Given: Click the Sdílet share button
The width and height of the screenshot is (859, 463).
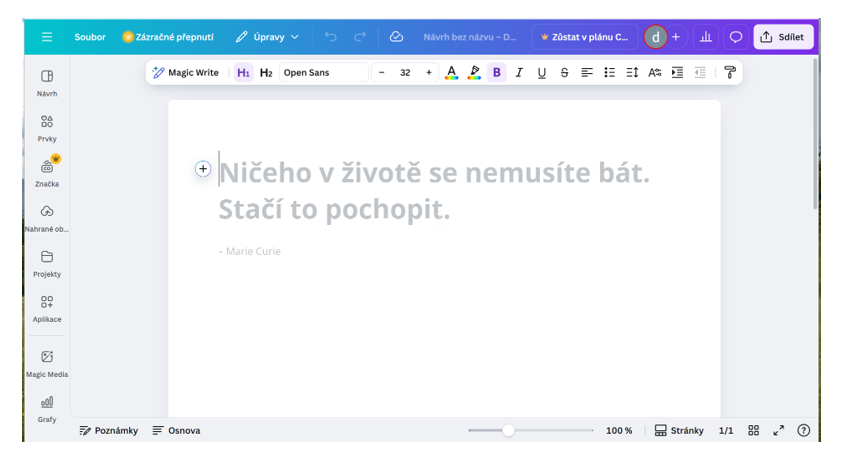Looking at the screenshot, I should (x=782, y=37).
